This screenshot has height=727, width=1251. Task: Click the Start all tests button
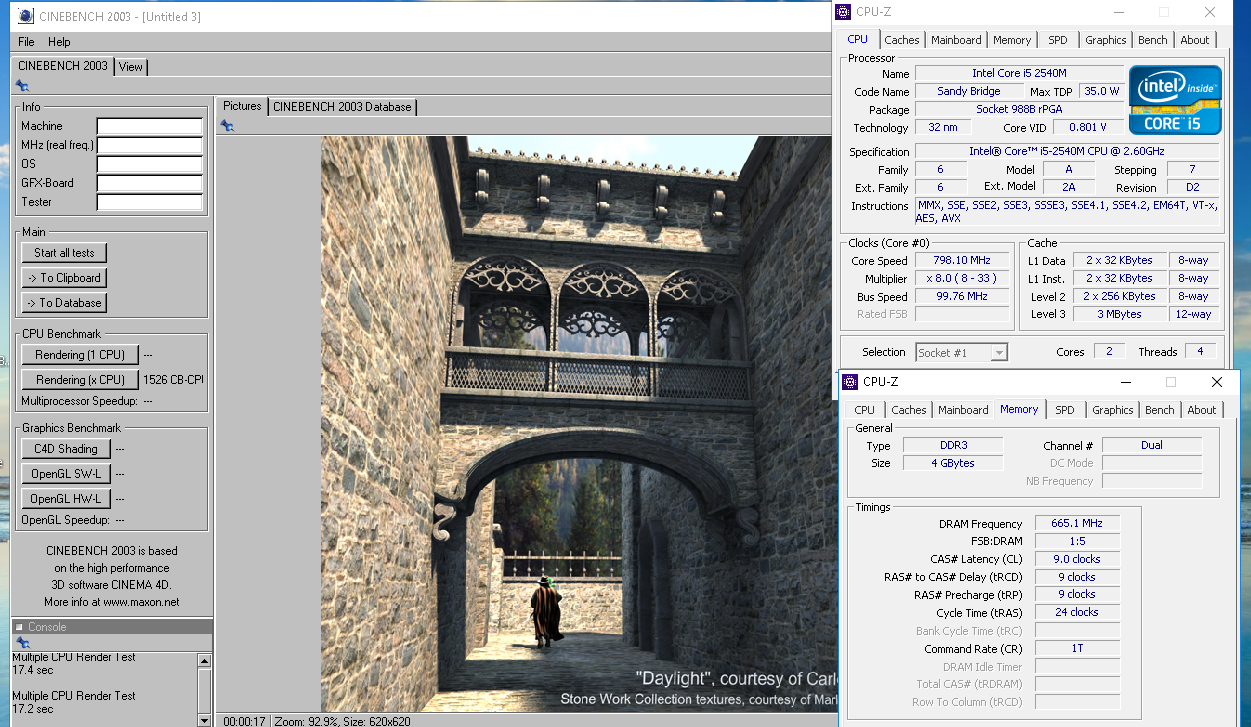(x=64, y=253)
